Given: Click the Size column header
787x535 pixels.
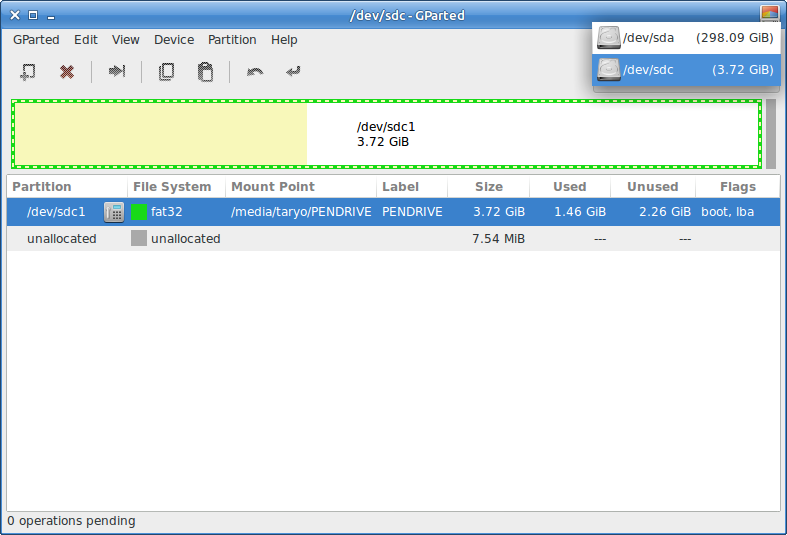Looking at the screenshot, I should coord(488,187).
